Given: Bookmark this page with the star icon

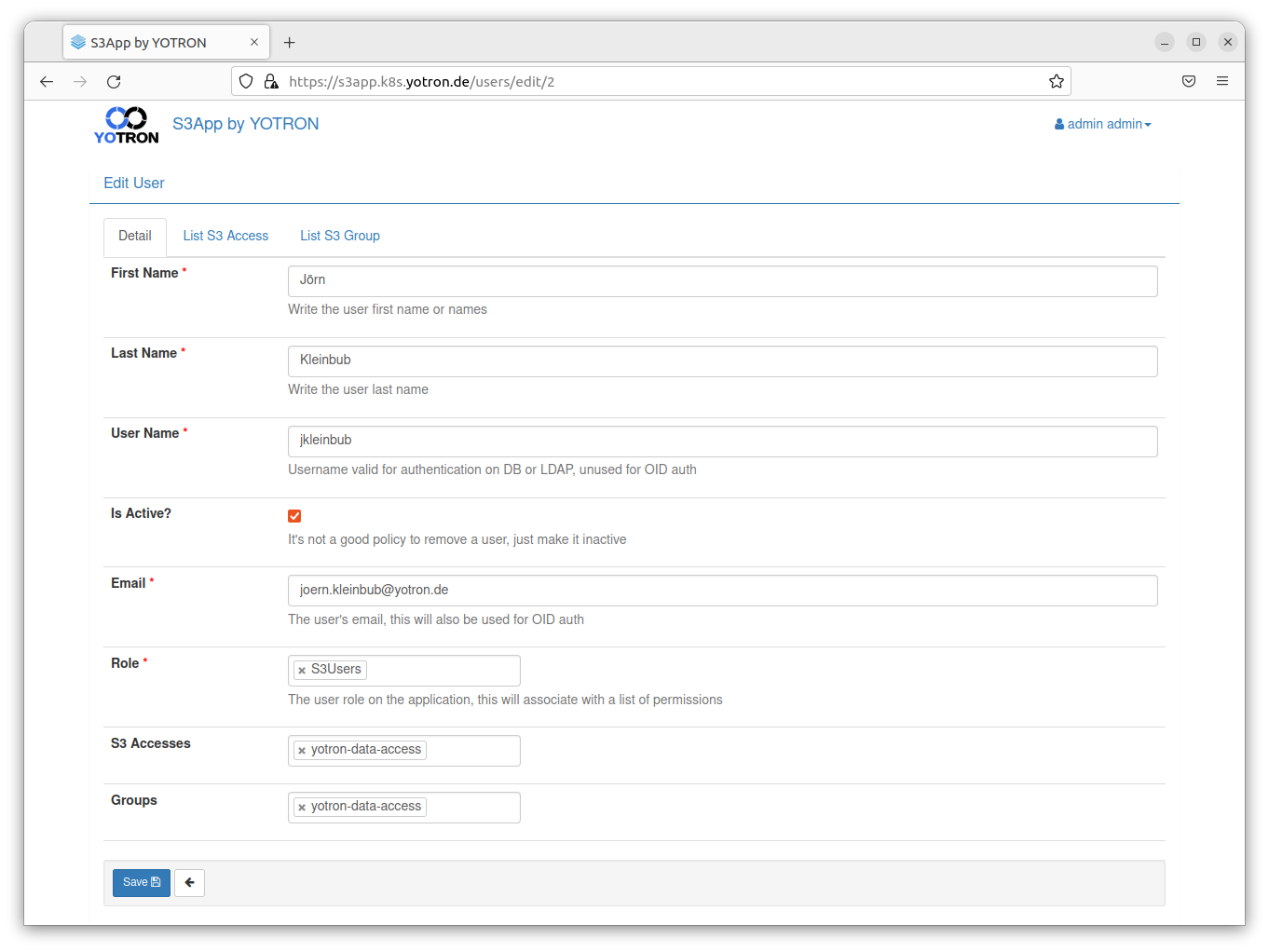Looking at the screenshot, I should click(1056, 82).
